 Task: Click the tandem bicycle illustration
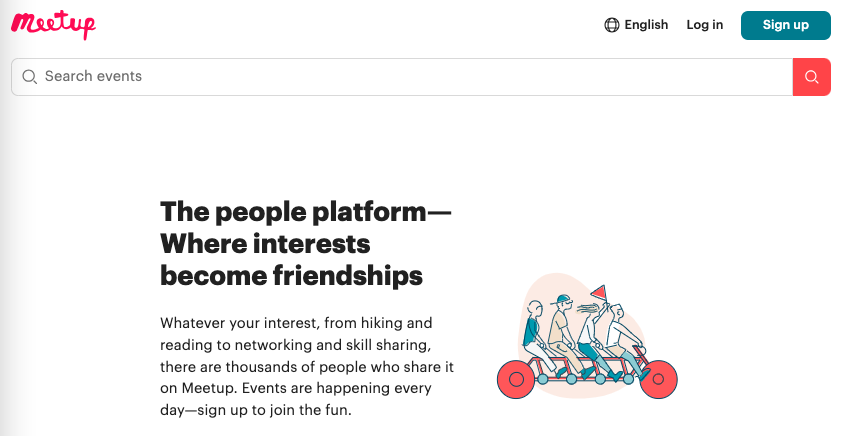587,337
